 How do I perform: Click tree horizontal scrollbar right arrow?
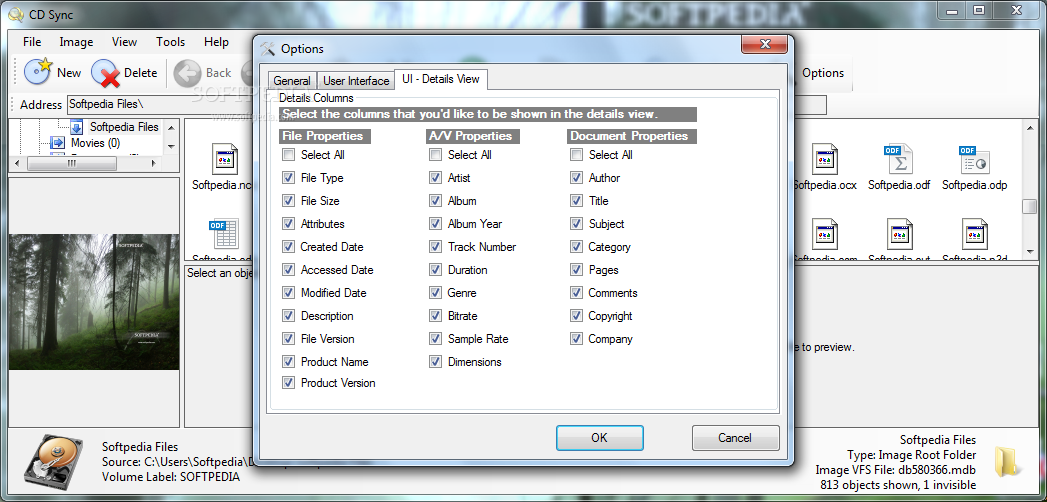[154, 164]
